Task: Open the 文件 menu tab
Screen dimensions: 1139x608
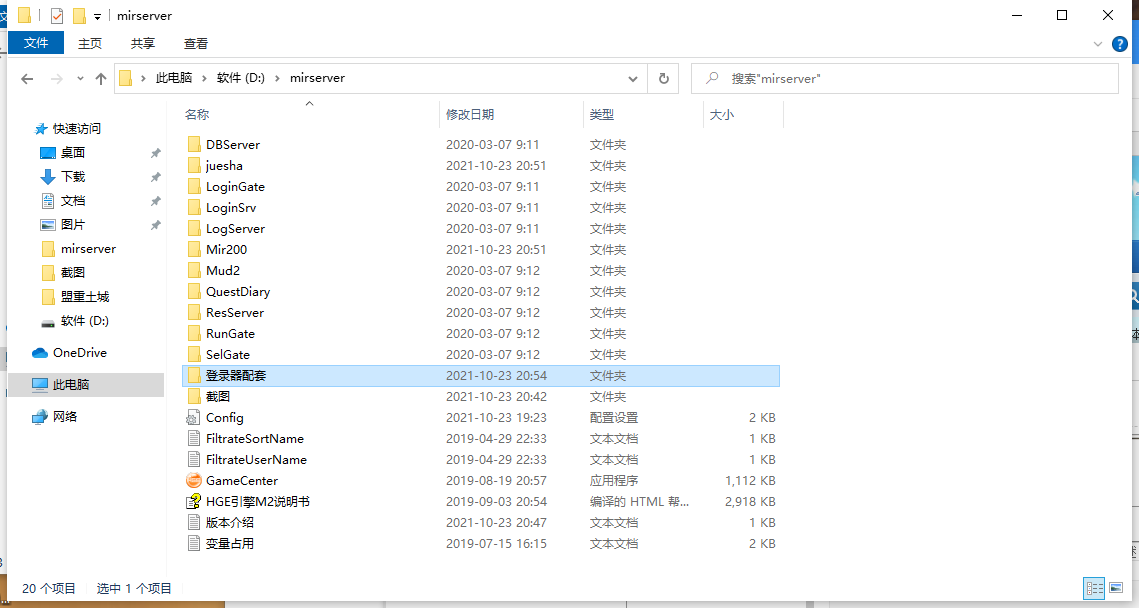Action: [x=36, y=43]
